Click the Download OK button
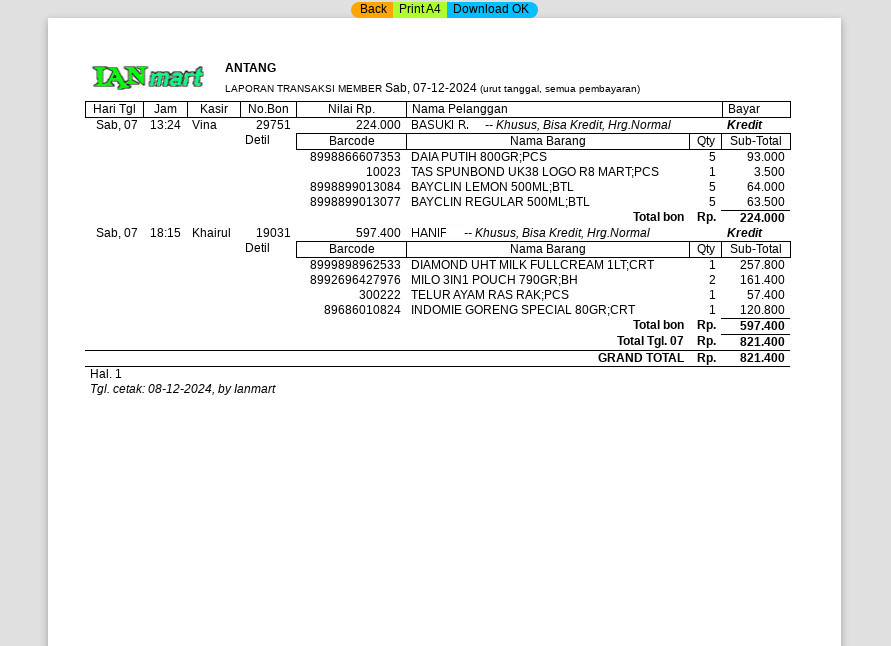Image resolution: width=891 pixels, height=646 pixels. 491,10
